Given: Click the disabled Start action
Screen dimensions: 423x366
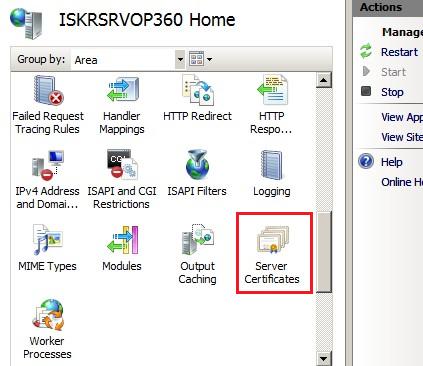Looking at the screenshot, I should coord(394,72).
